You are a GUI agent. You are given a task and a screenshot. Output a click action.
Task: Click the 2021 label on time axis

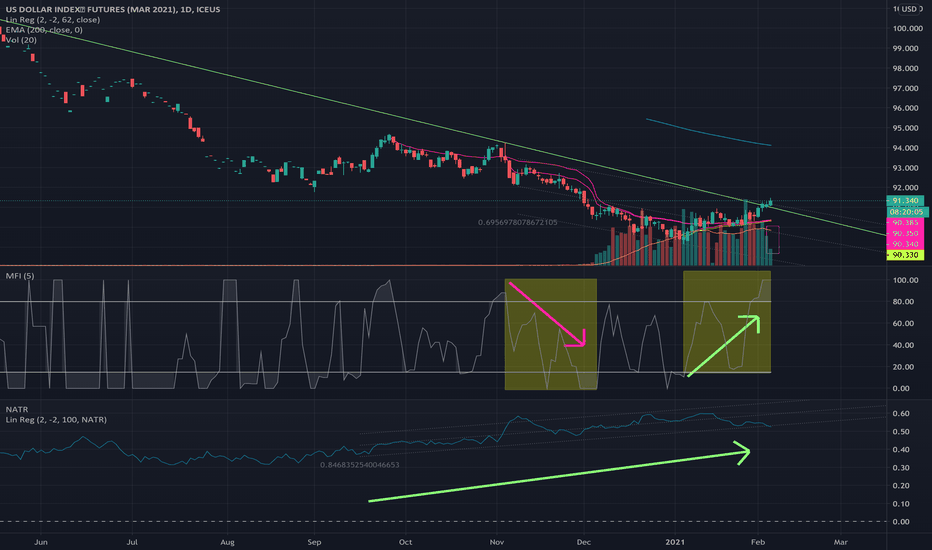click(675, 542)
